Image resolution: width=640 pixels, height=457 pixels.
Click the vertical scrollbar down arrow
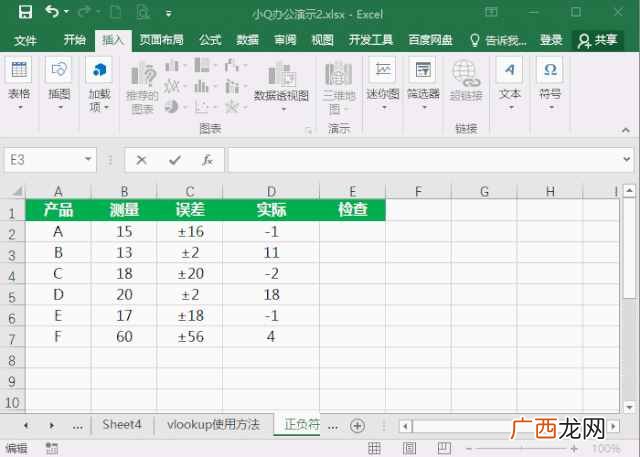click(629, 407)
